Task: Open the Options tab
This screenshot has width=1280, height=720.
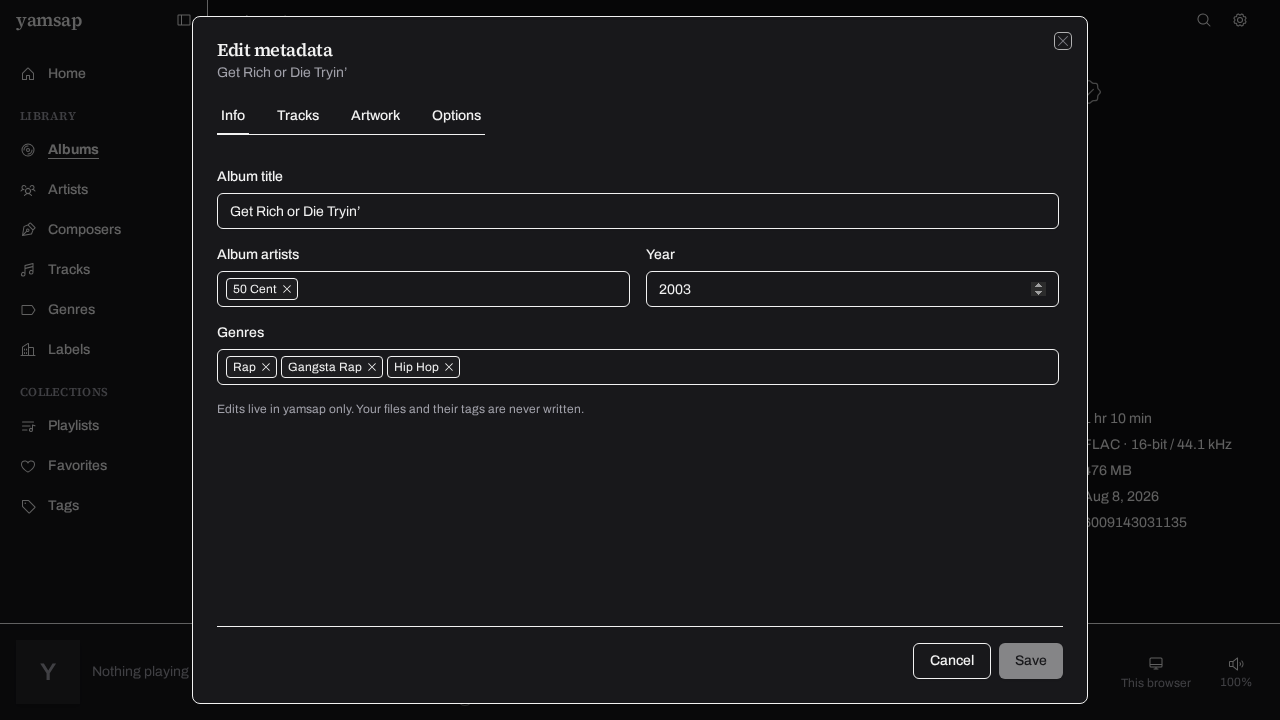Action: point(456,116)
